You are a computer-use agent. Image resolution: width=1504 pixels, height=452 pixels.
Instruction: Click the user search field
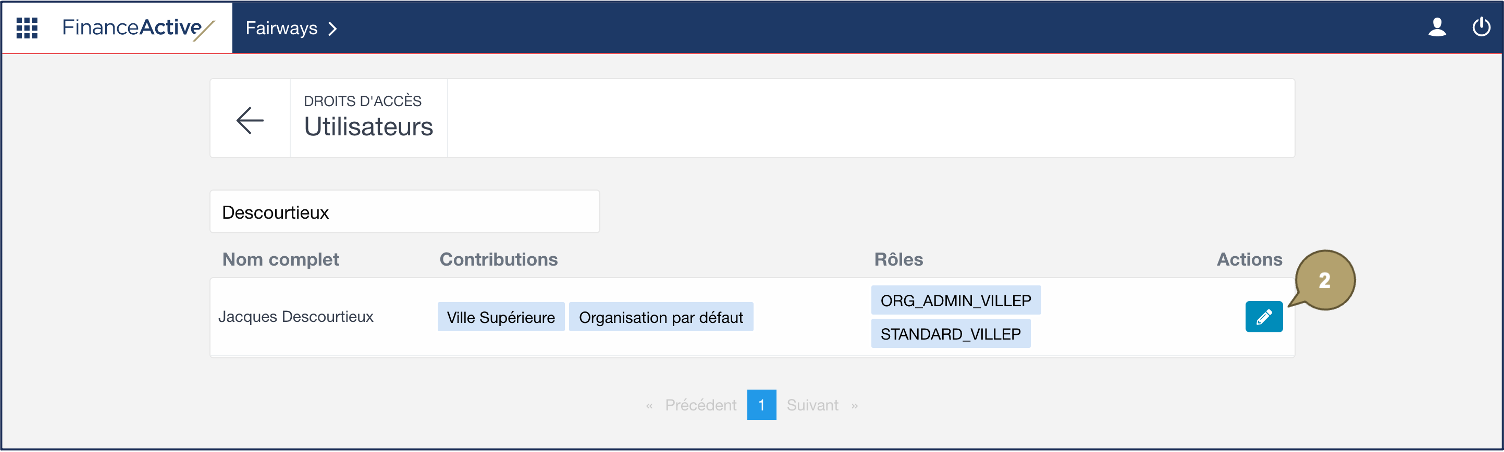tap(404, 212)
